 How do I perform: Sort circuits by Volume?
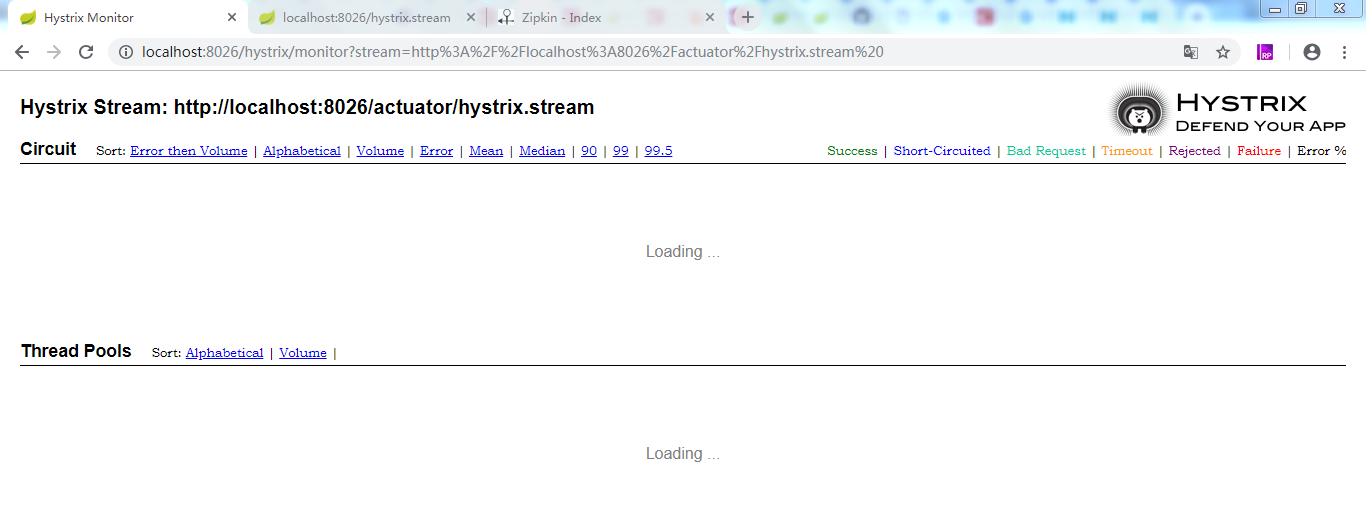[380, 151]
